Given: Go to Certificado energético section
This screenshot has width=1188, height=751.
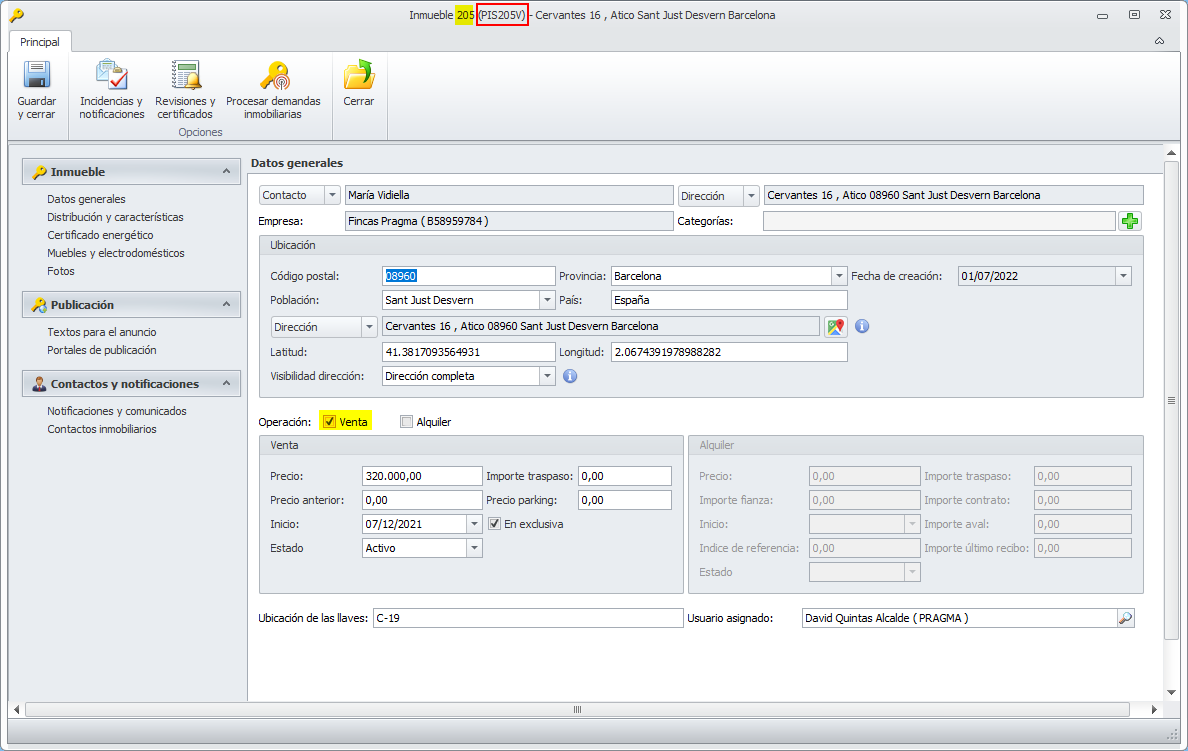Looking at the screenshot, I should pyautogui.click(x=100, y=235).
